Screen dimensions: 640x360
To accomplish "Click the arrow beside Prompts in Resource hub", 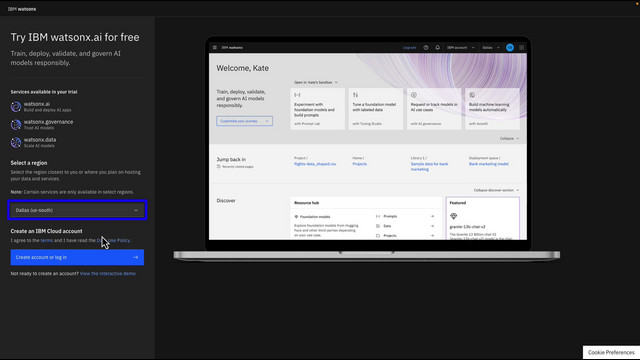I will 432,216.
